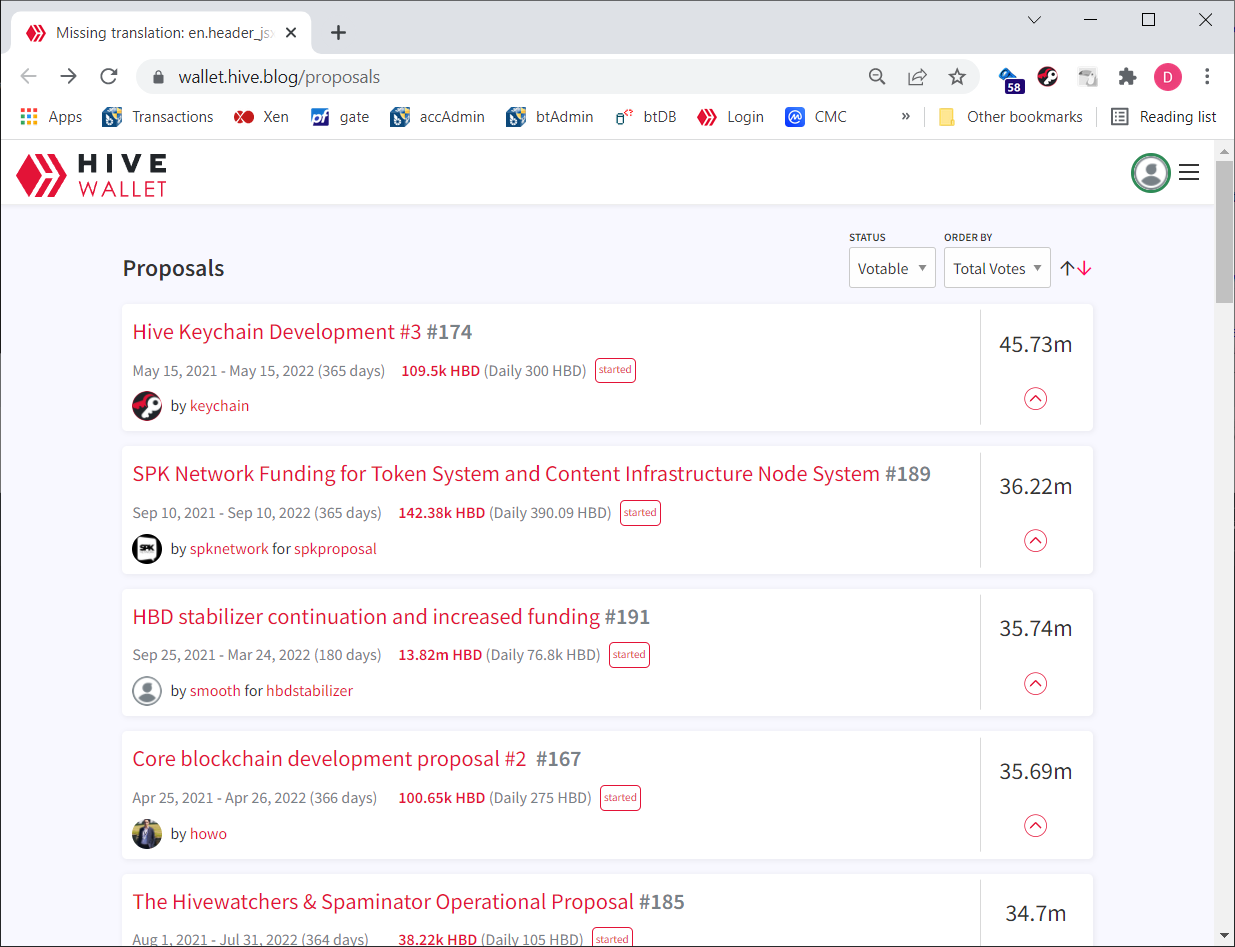Click the Hive Keychain extension icon in toolbar
The width and height of the screenshot is (1235, 947).
point(1047,77)
